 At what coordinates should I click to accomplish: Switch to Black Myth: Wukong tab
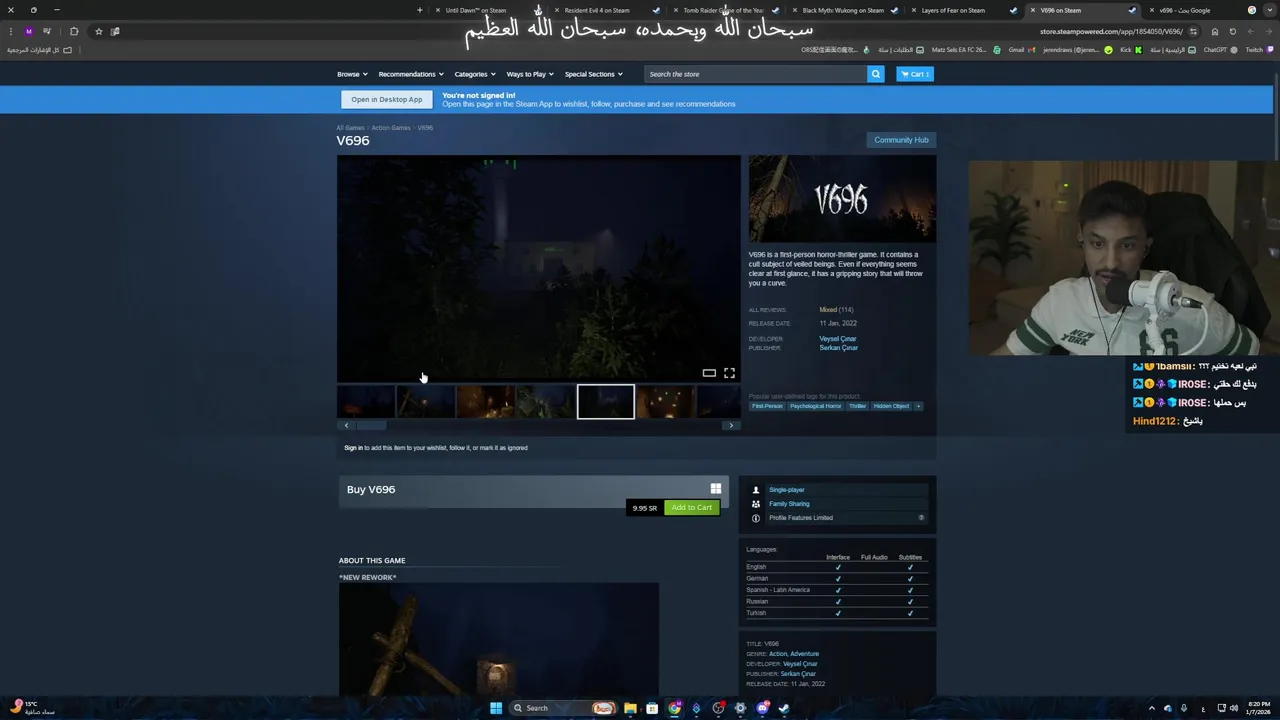click(843, 10)
